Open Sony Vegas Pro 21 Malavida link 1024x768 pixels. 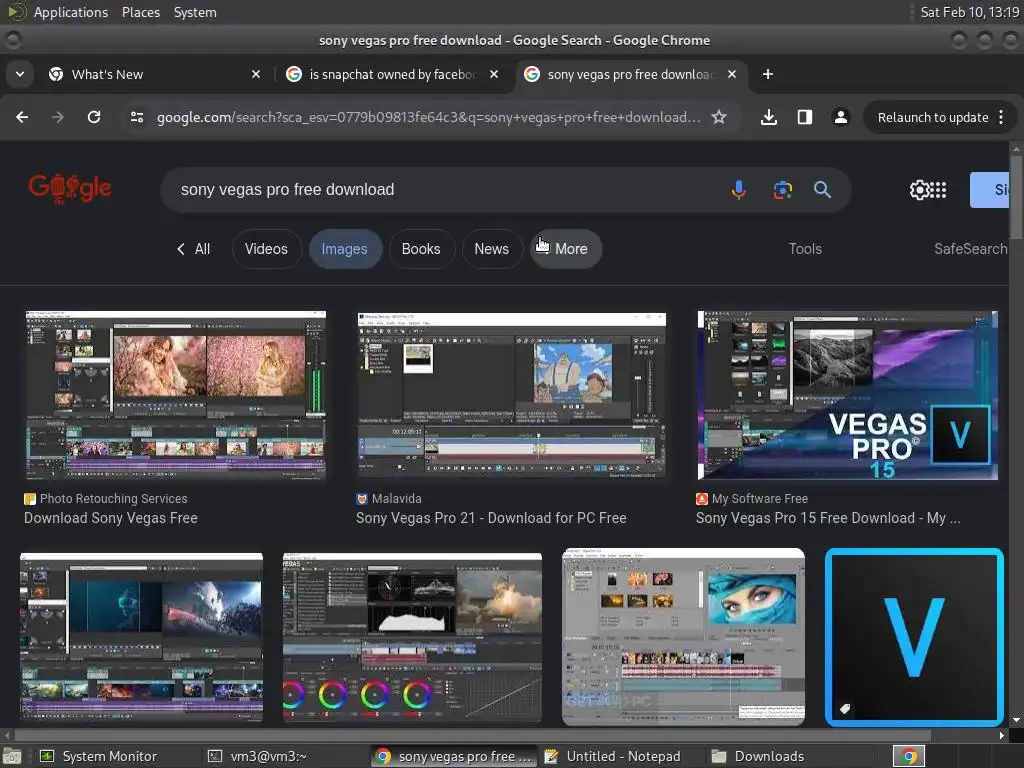[491, 518]
